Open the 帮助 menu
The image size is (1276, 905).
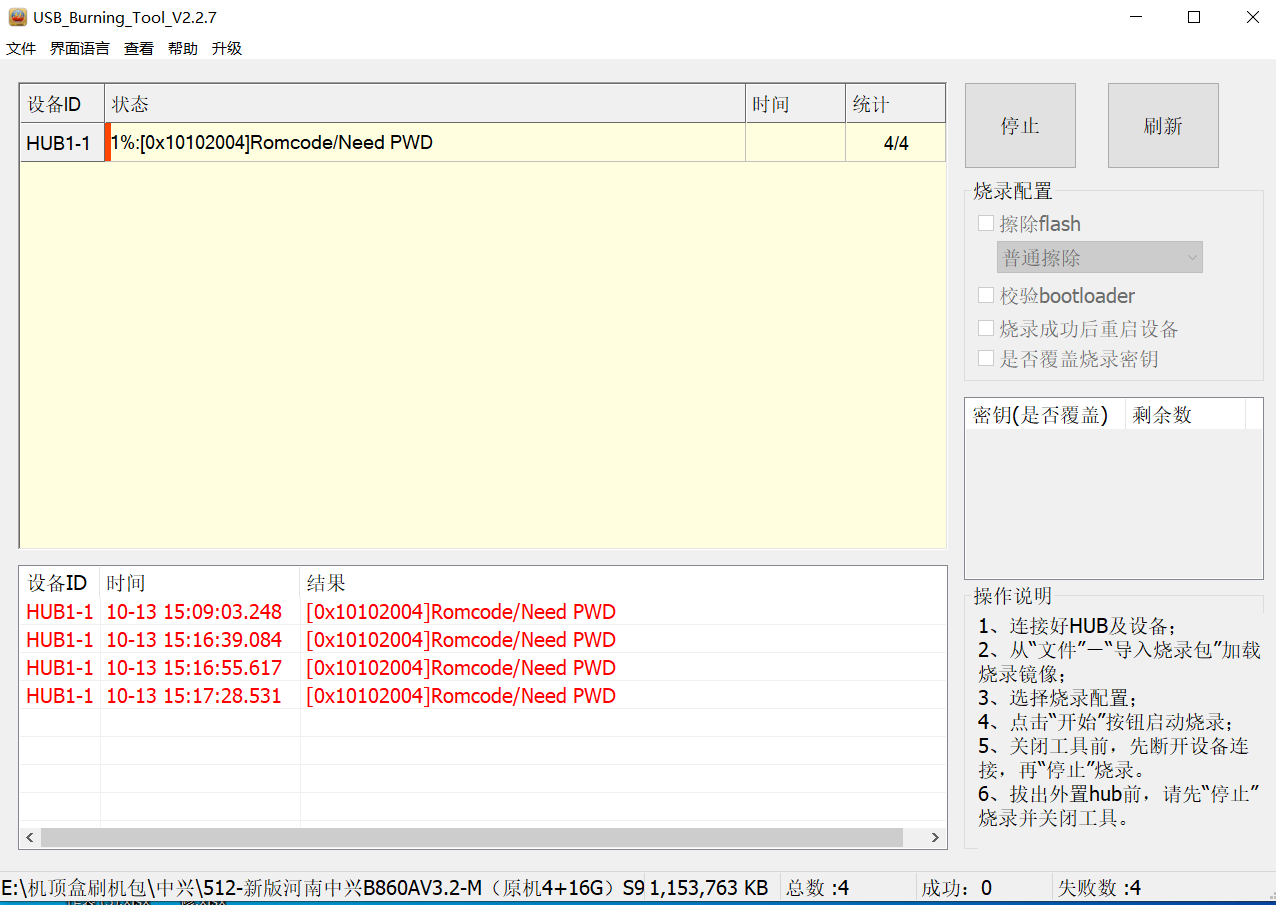[183, 48]
